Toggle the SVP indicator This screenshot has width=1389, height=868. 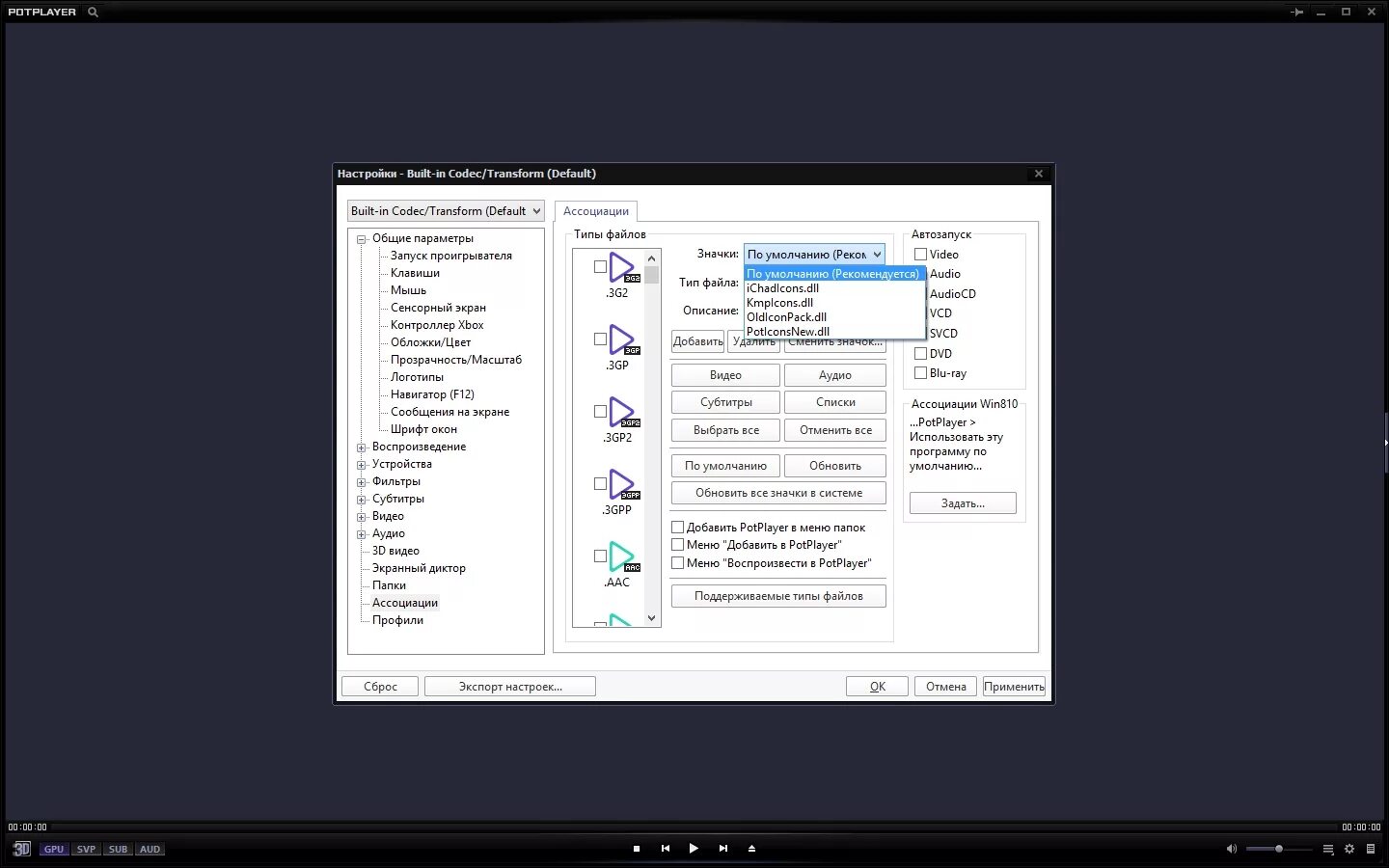tap(86, 849)
